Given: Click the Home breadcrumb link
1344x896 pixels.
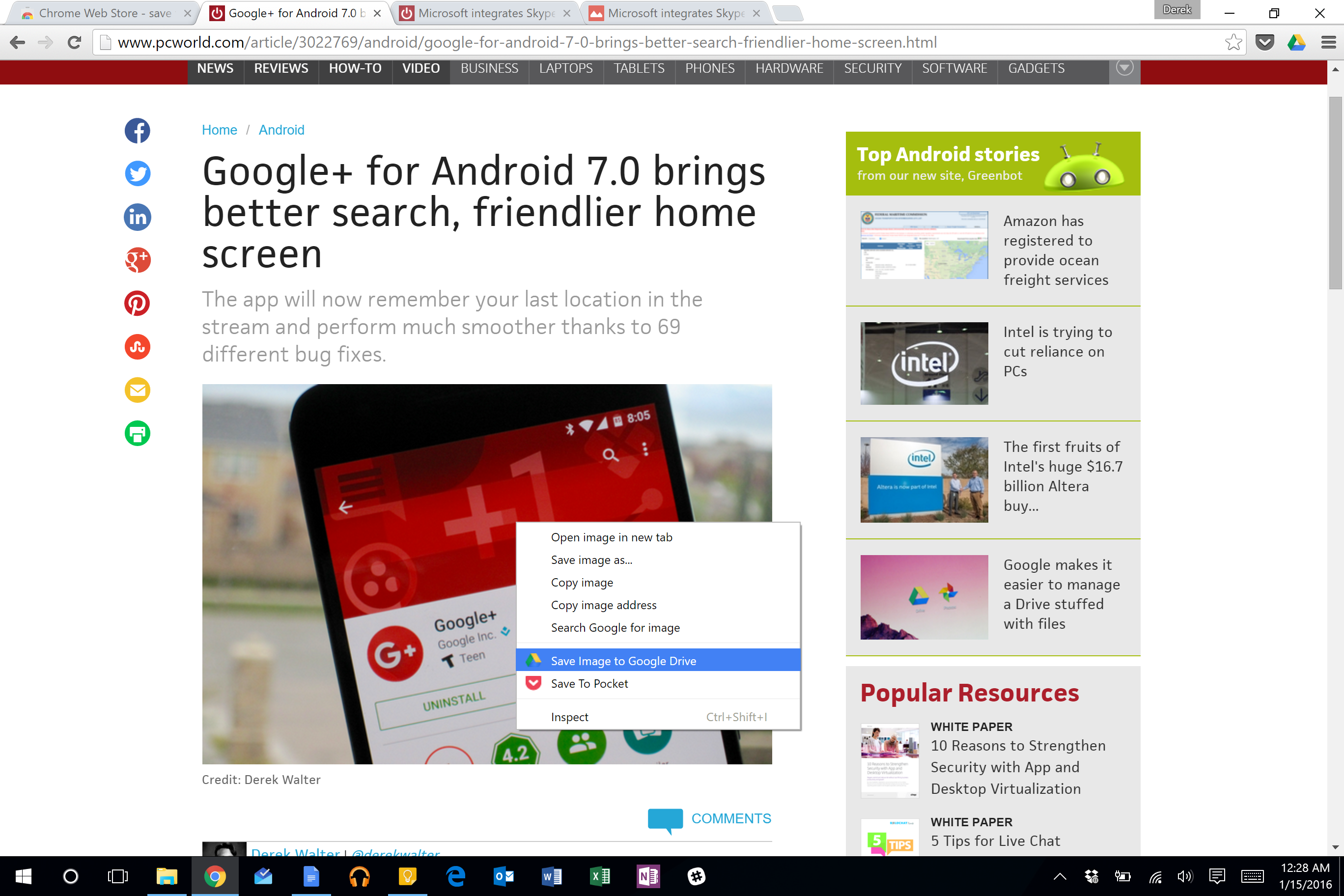Looking at the screenshot, I should coord(219,130).
